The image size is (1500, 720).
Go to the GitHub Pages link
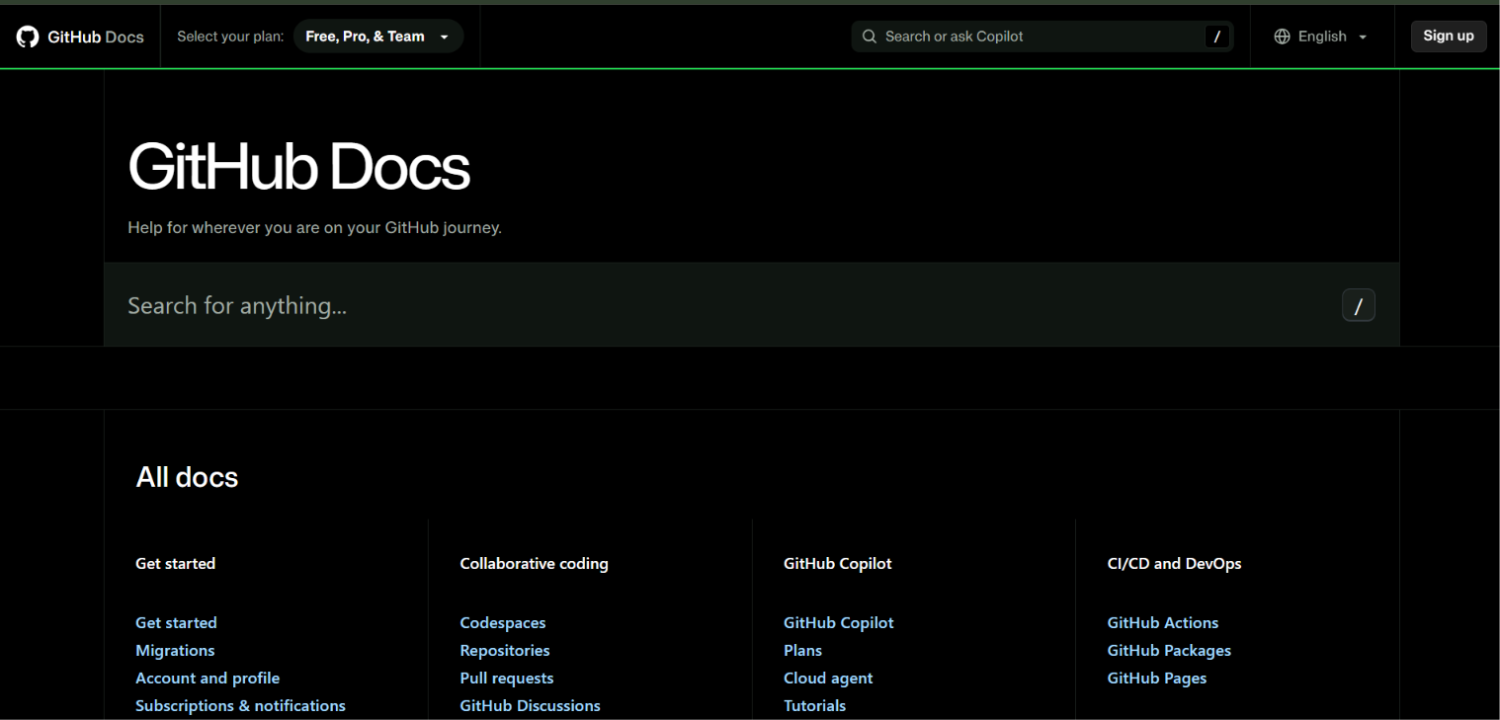click(x=1157, y=678)
